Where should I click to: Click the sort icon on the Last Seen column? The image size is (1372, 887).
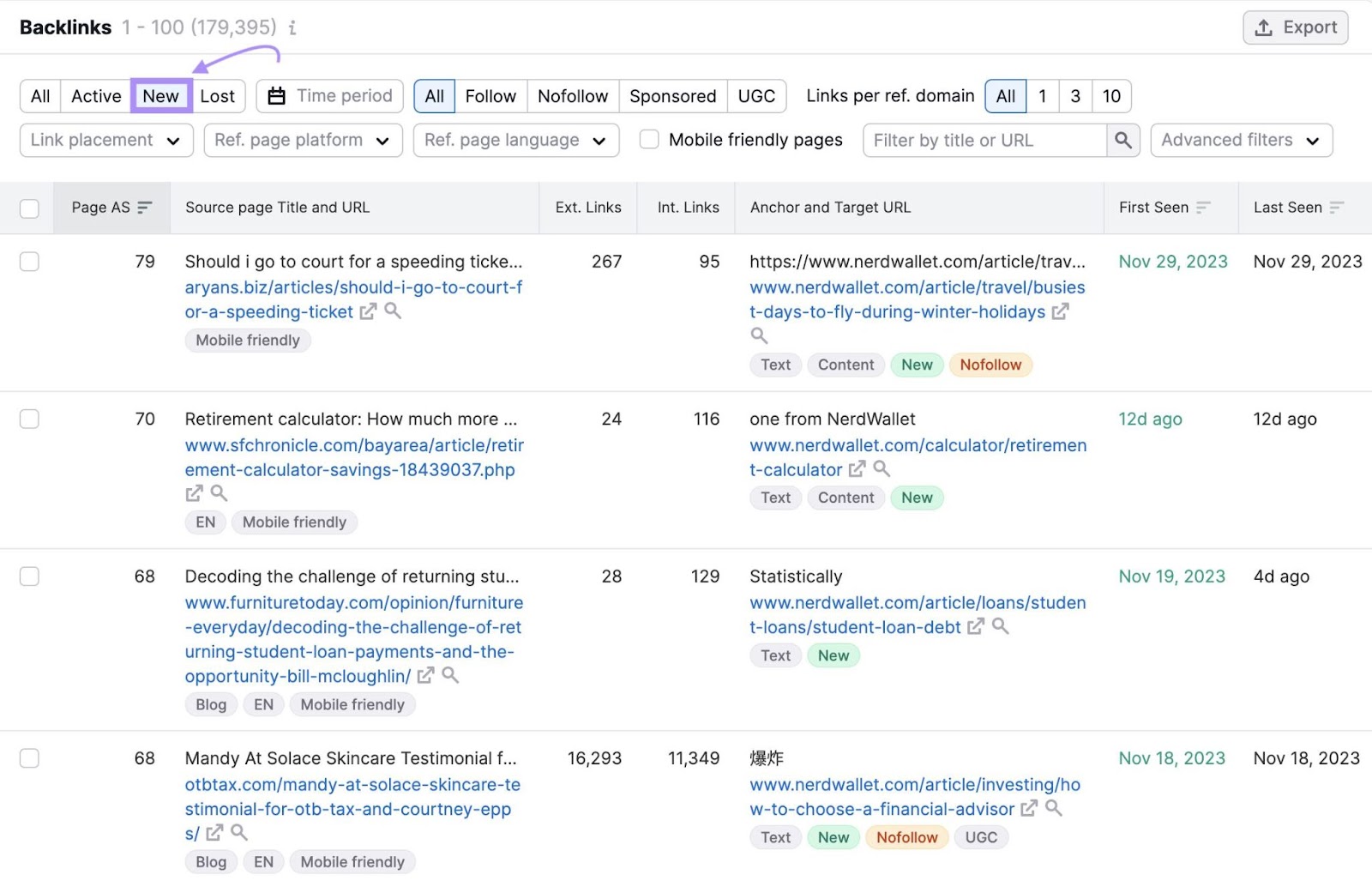click(x=1335, y=208)
